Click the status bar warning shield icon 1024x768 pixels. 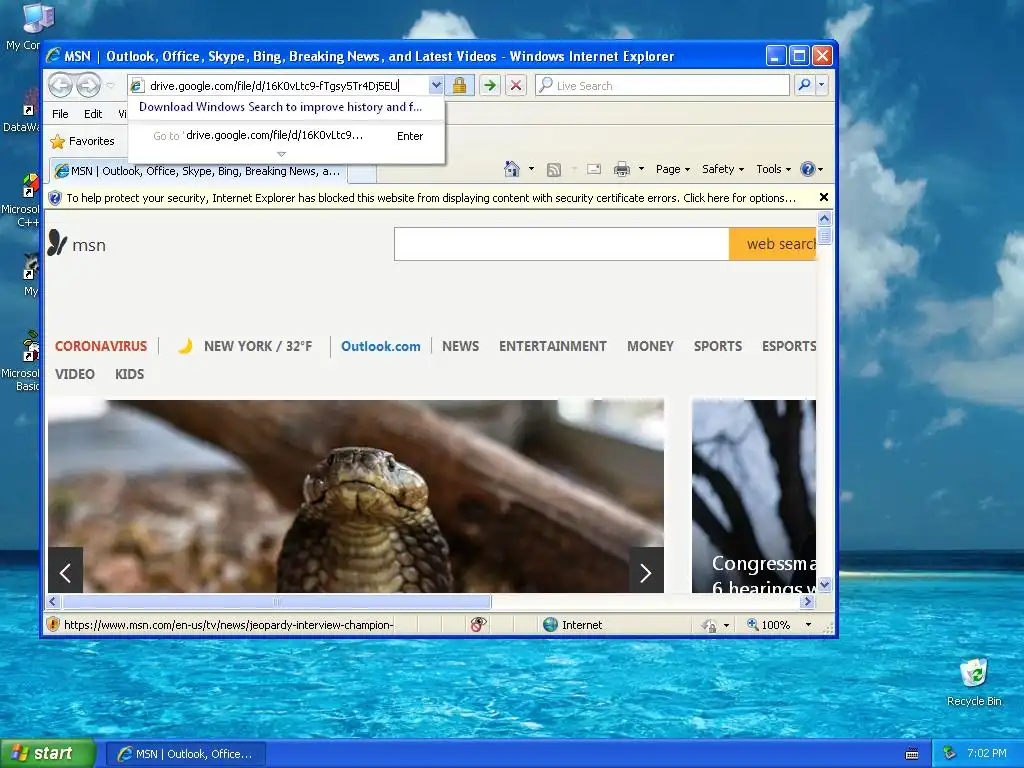53,624
